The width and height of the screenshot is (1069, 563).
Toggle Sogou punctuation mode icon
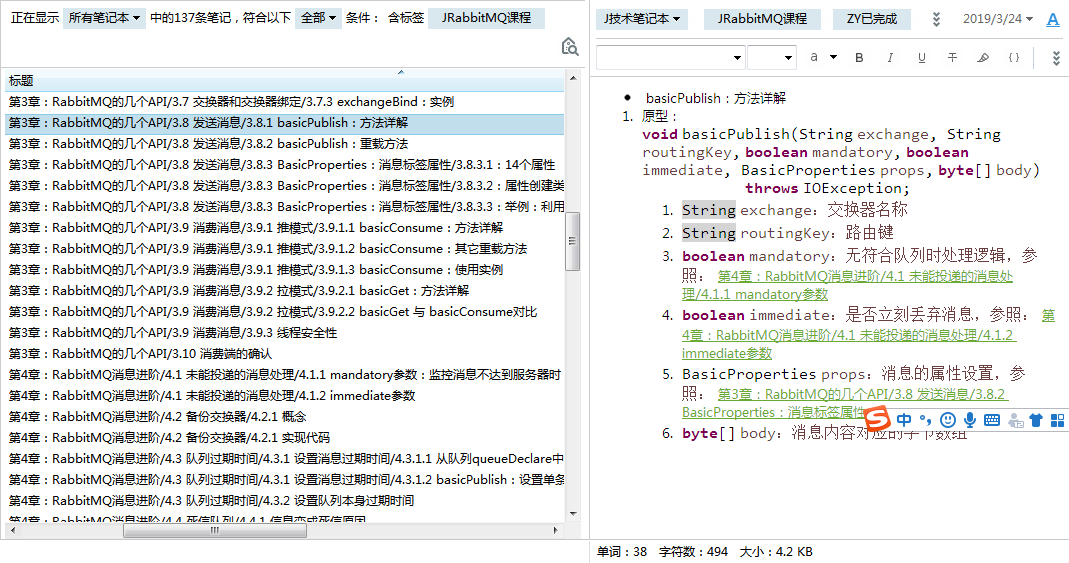(925, 420)
